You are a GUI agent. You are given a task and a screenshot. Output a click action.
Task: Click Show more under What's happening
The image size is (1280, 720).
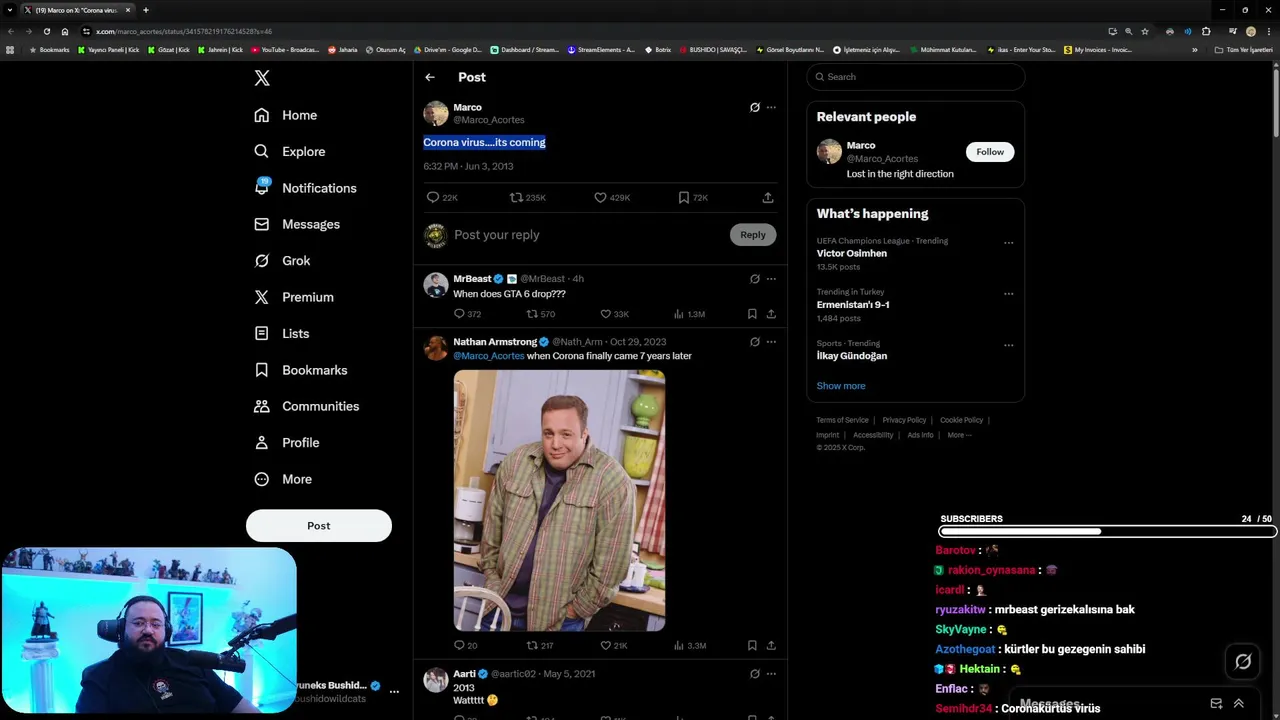pyautogui.click(x=841, y=386)
